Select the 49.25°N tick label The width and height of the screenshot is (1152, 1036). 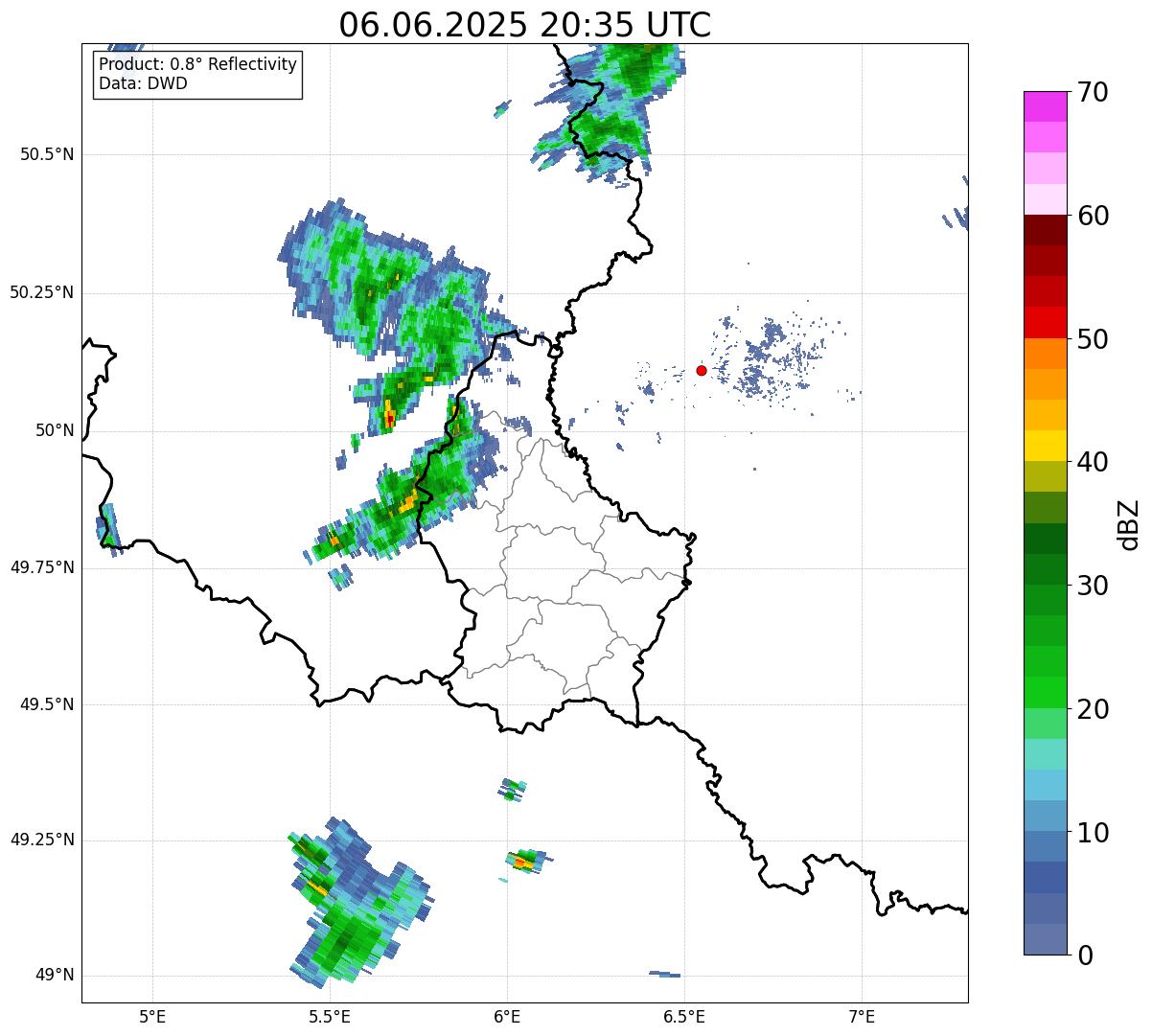click(x=42, y=840)
